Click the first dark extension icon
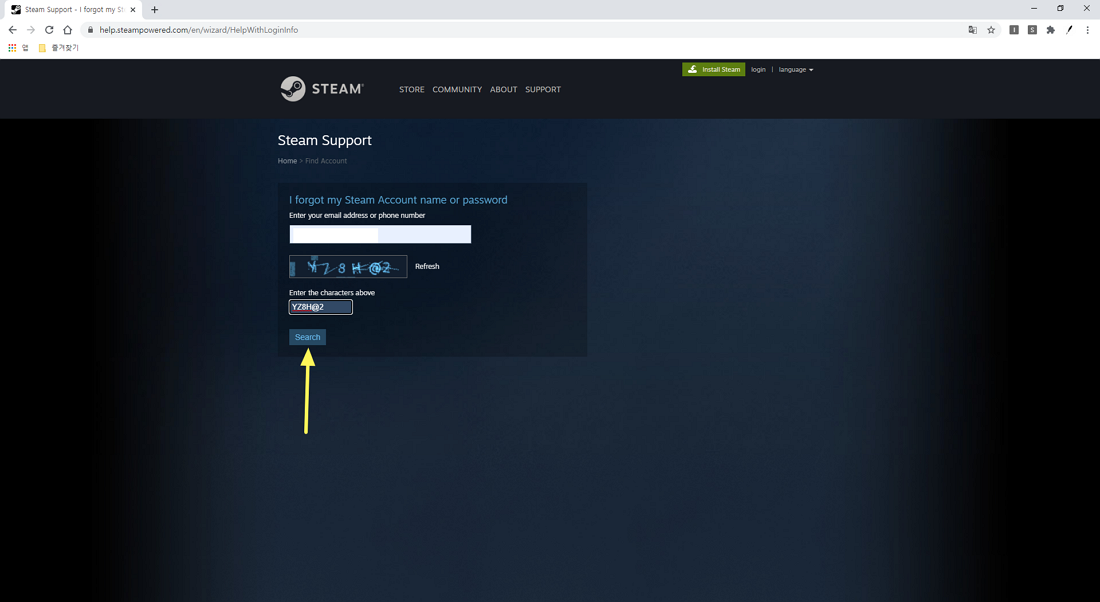Viewport: 1100px width, 602px height. point(1014,29)
